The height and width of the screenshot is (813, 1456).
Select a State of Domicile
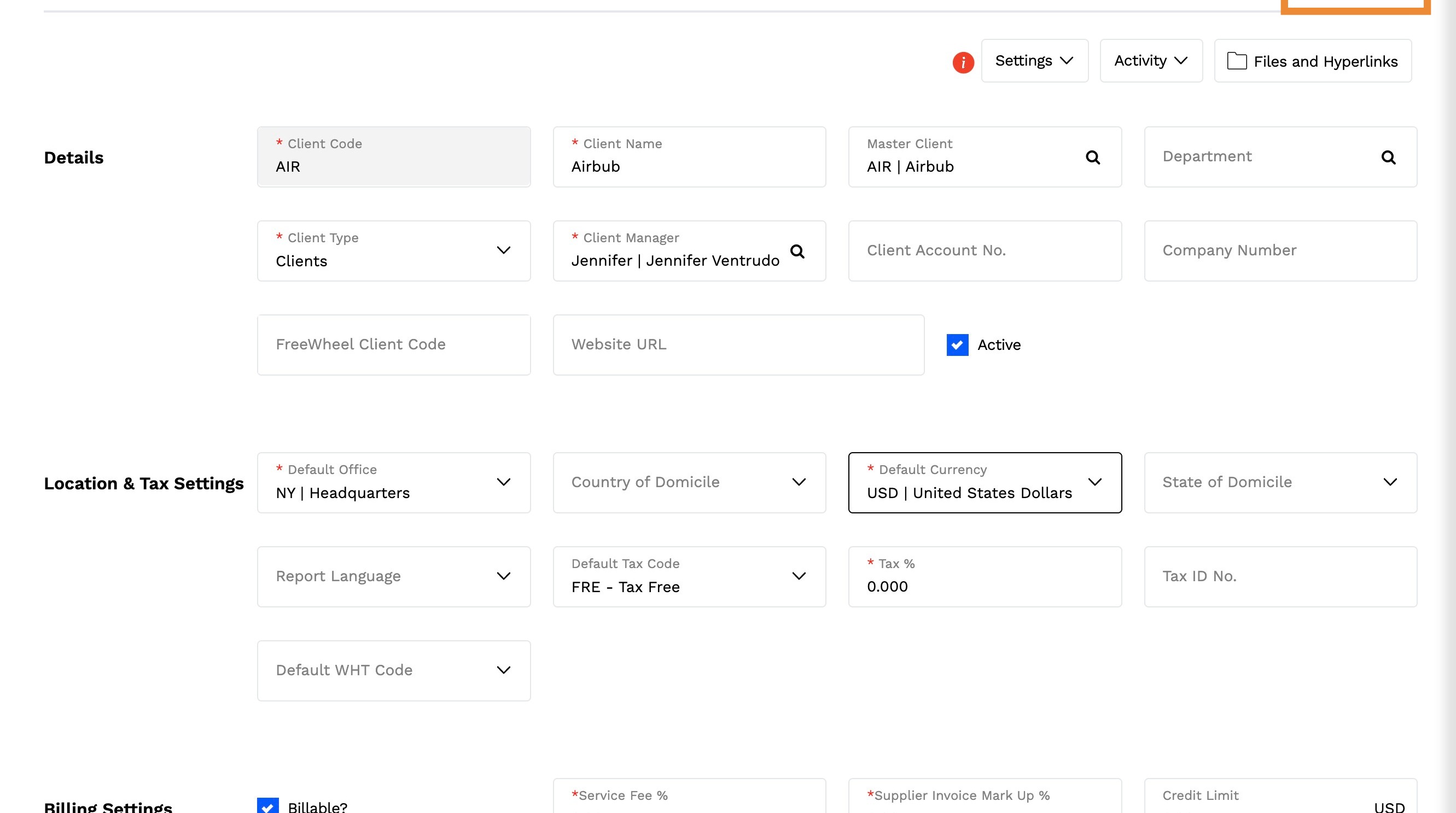click(x=1281, y=482)
